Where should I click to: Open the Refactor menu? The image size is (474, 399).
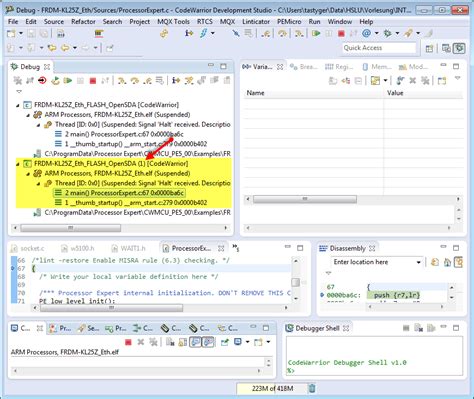83,22
